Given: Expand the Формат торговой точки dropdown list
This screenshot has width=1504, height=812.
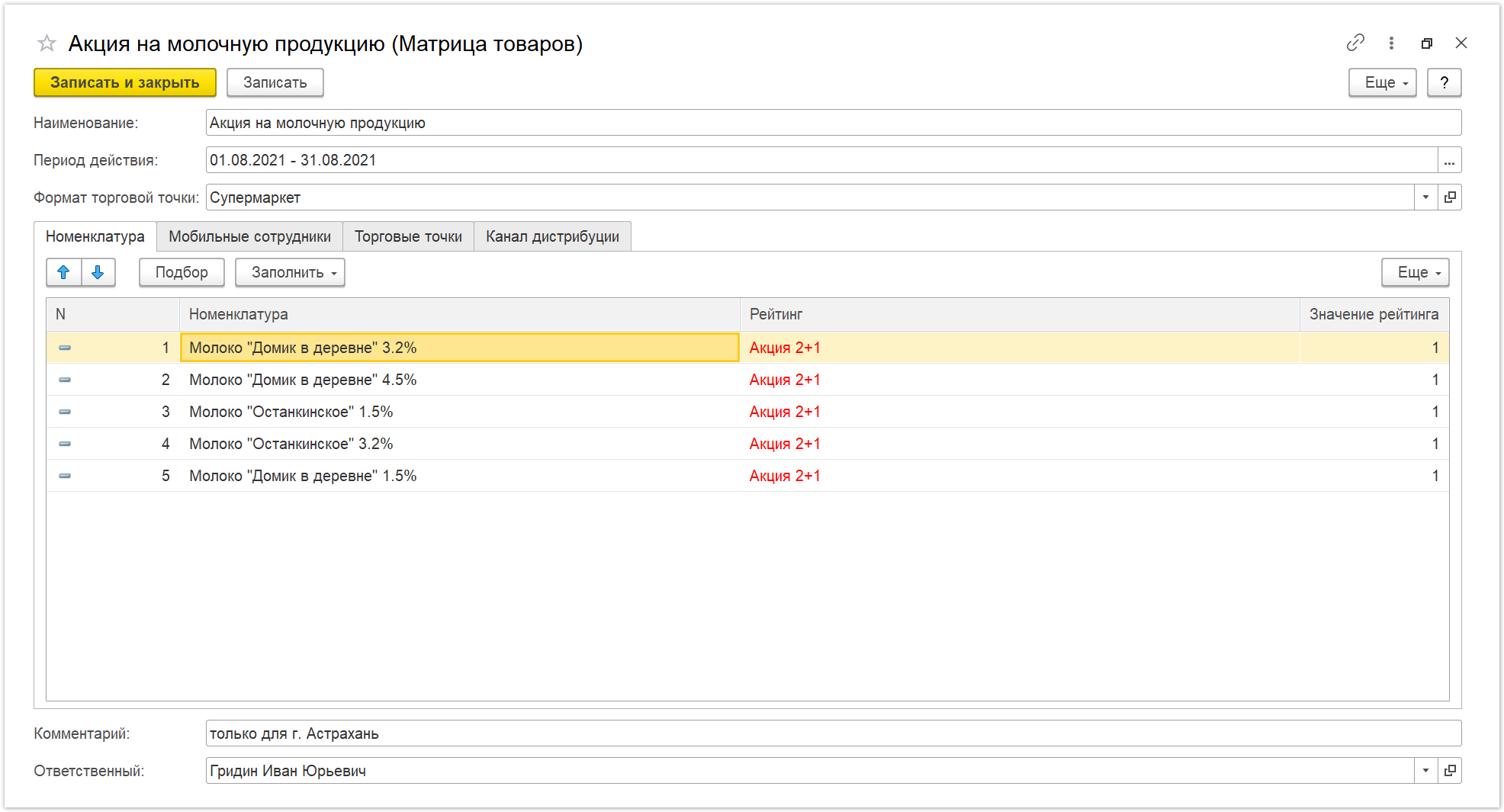Looking at the screenshot, I should (1425, 197).
